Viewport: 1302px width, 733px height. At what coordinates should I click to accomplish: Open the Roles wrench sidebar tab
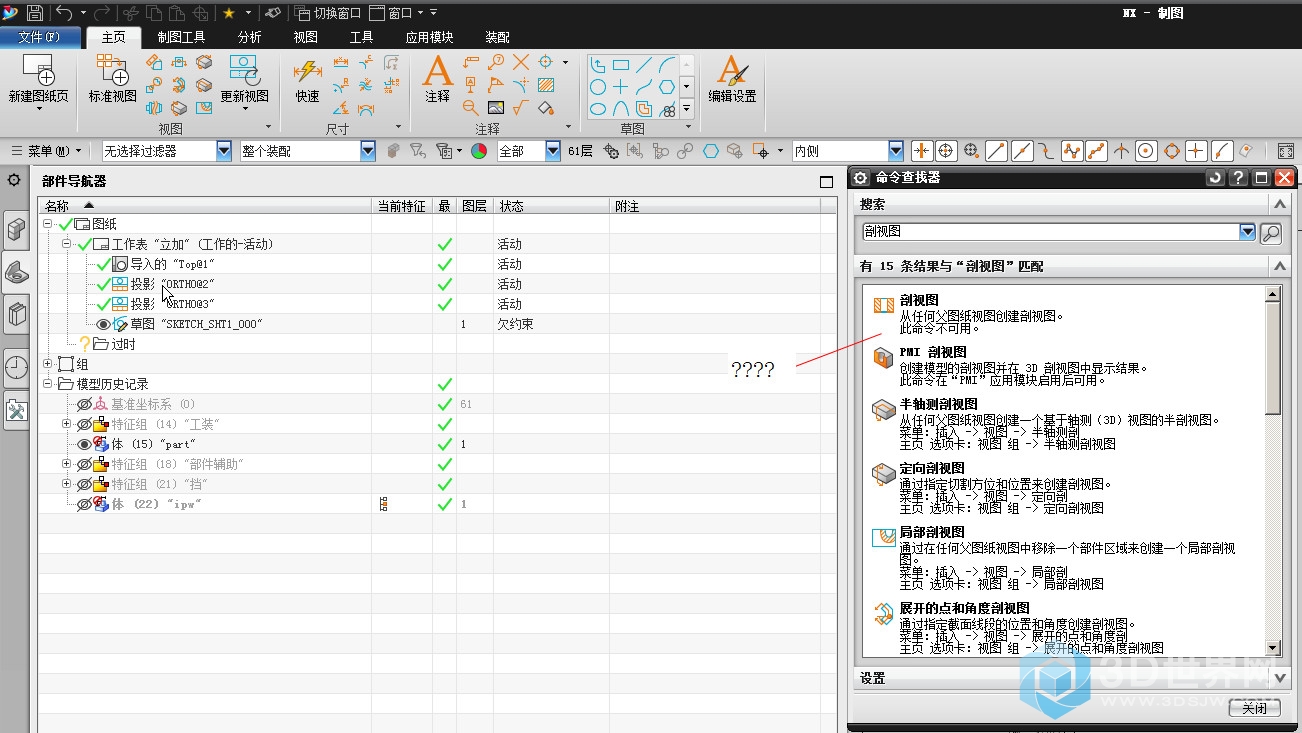tap(17, 411)
